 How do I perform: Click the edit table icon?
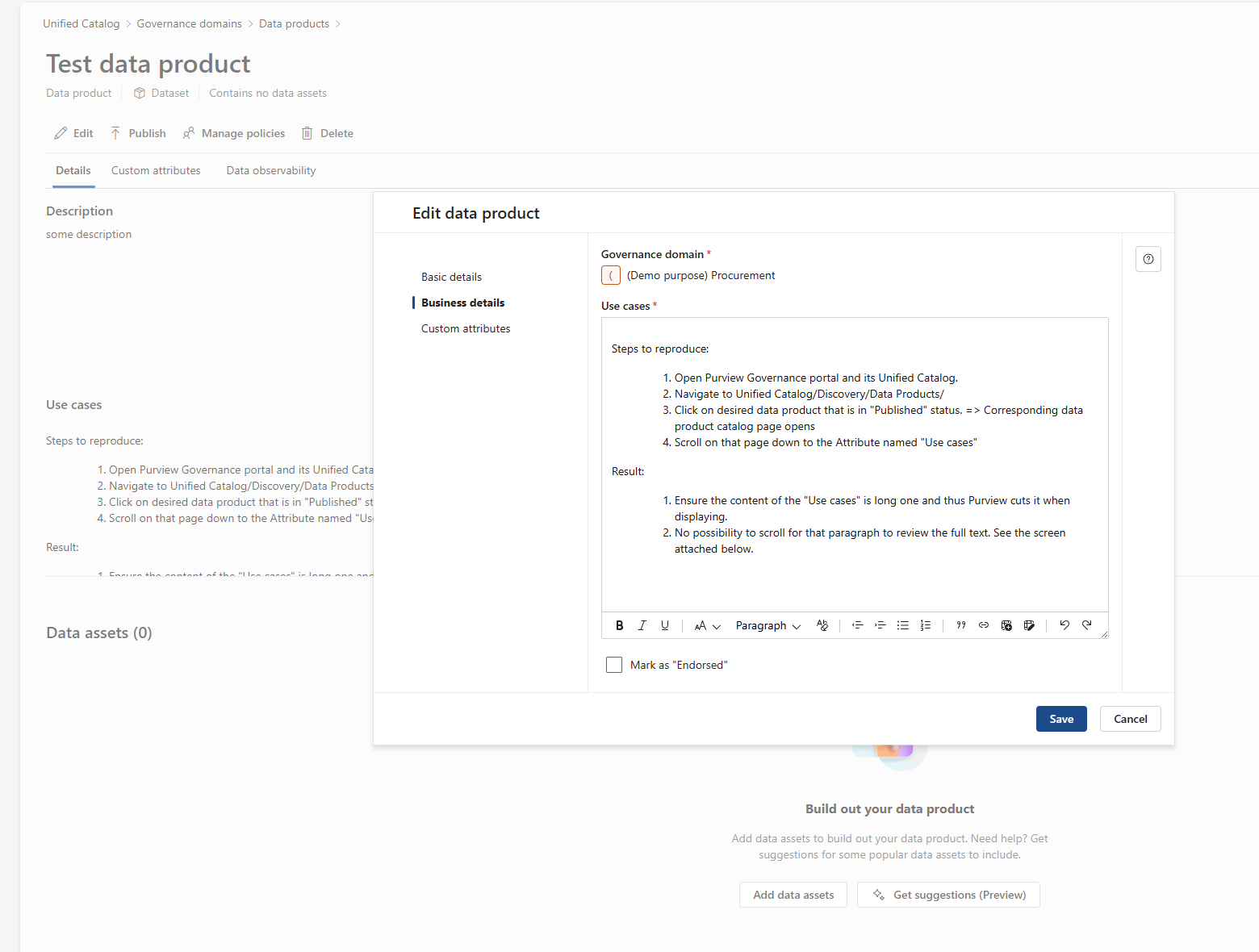(x=1029, y=625)
